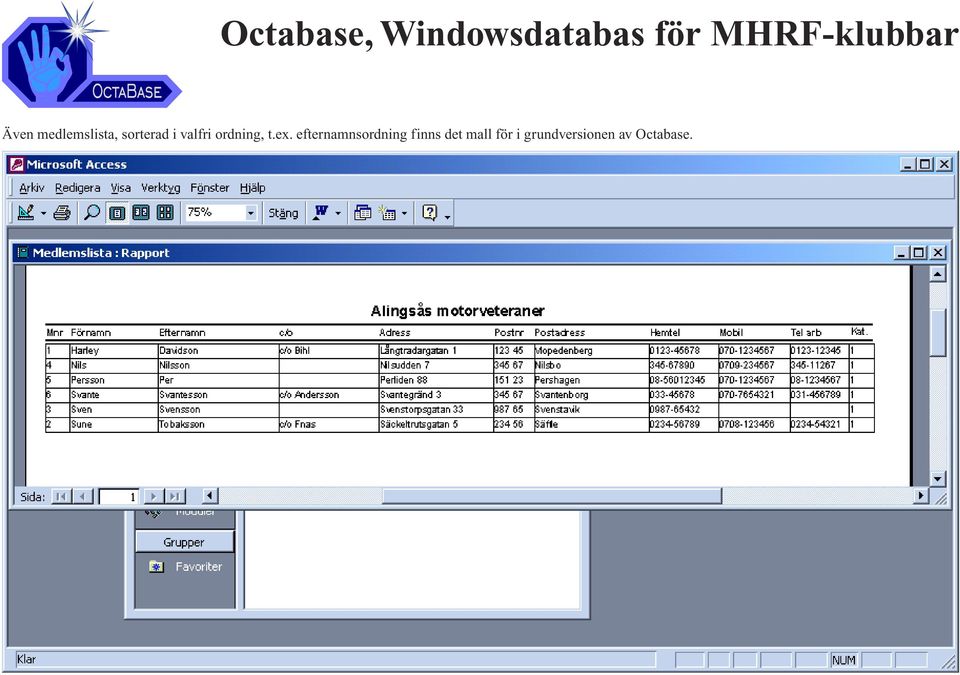Open the Redigera menu
The width and height of the screenshot is (960, 675).
tap(77, 188)
